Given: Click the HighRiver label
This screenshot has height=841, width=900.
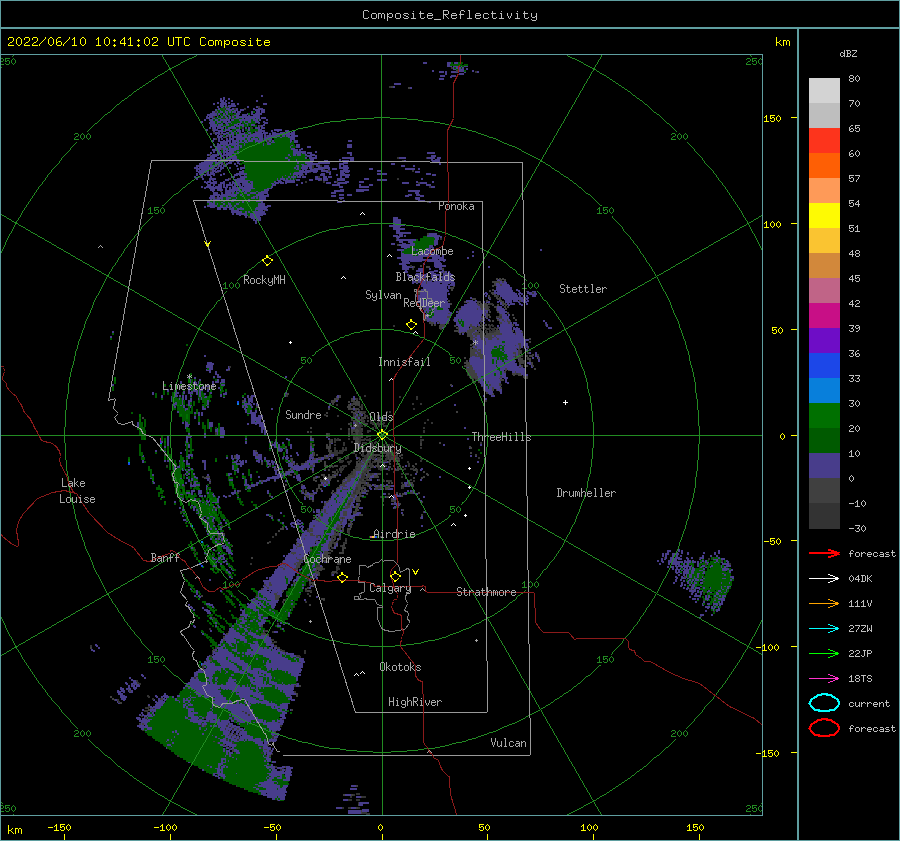Looking at the screenshot, I should (415, 702).
